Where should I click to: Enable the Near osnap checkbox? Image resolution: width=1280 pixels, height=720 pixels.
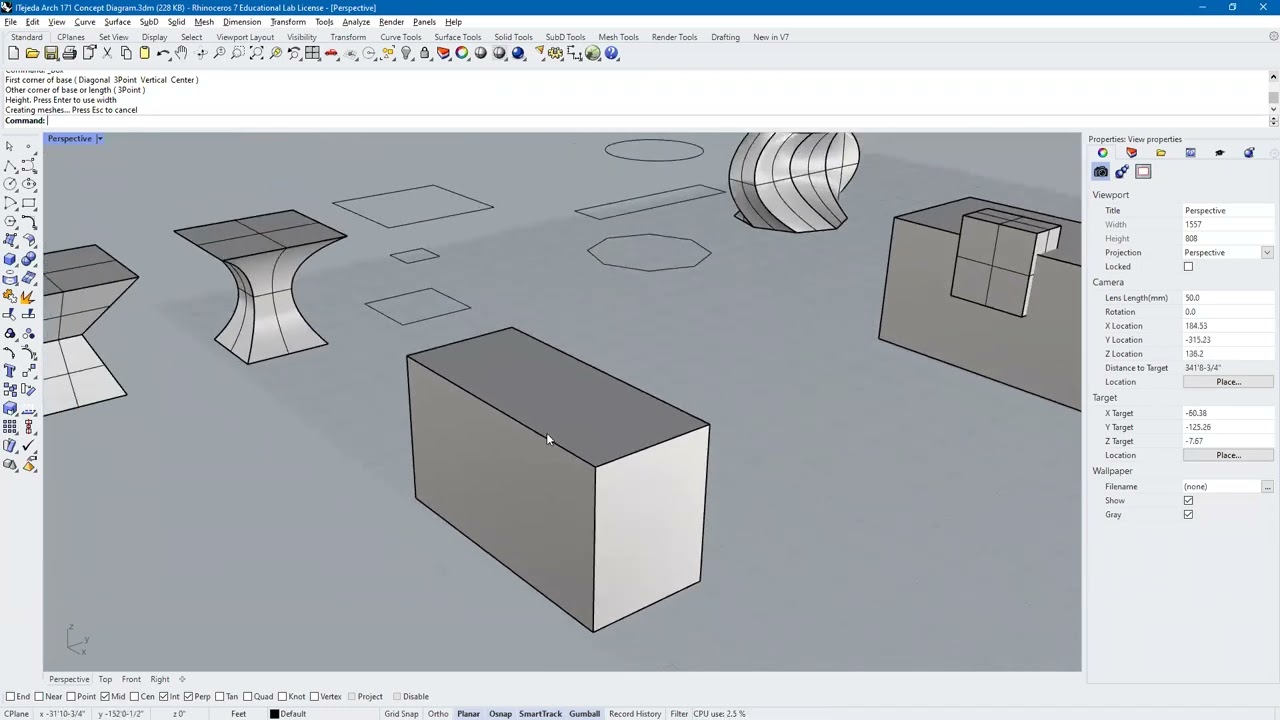point(39,696)
